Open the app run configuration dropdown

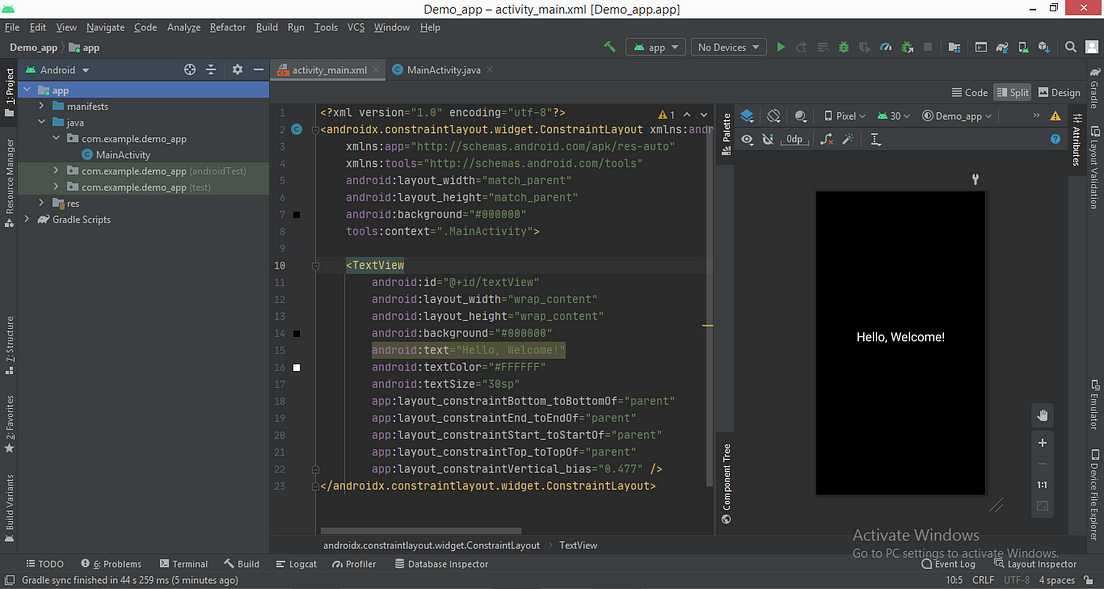(656, 47)
